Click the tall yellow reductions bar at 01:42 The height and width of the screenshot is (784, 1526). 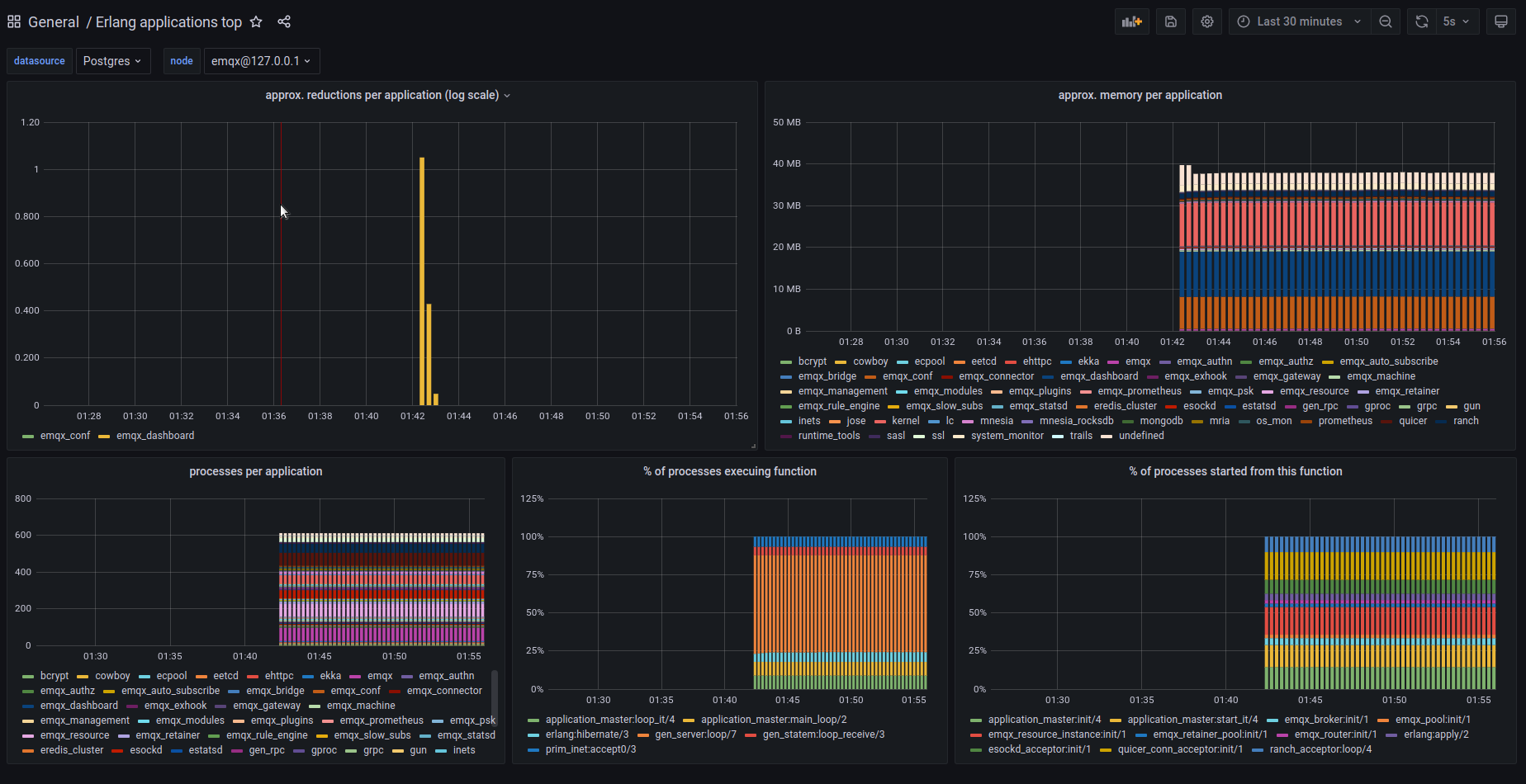point(422,281)
